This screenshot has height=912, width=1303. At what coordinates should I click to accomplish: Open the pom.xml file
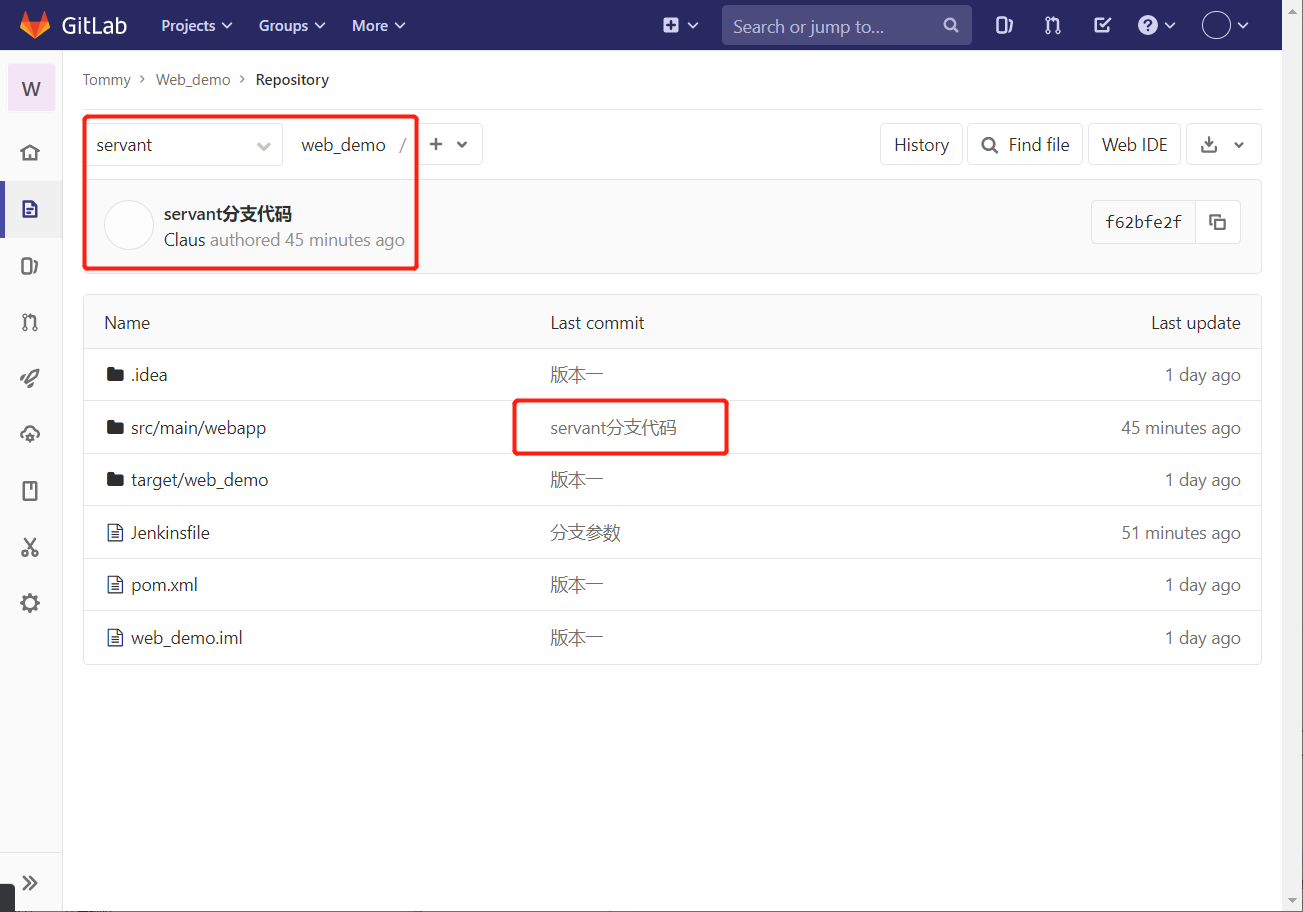coord(164,585)
